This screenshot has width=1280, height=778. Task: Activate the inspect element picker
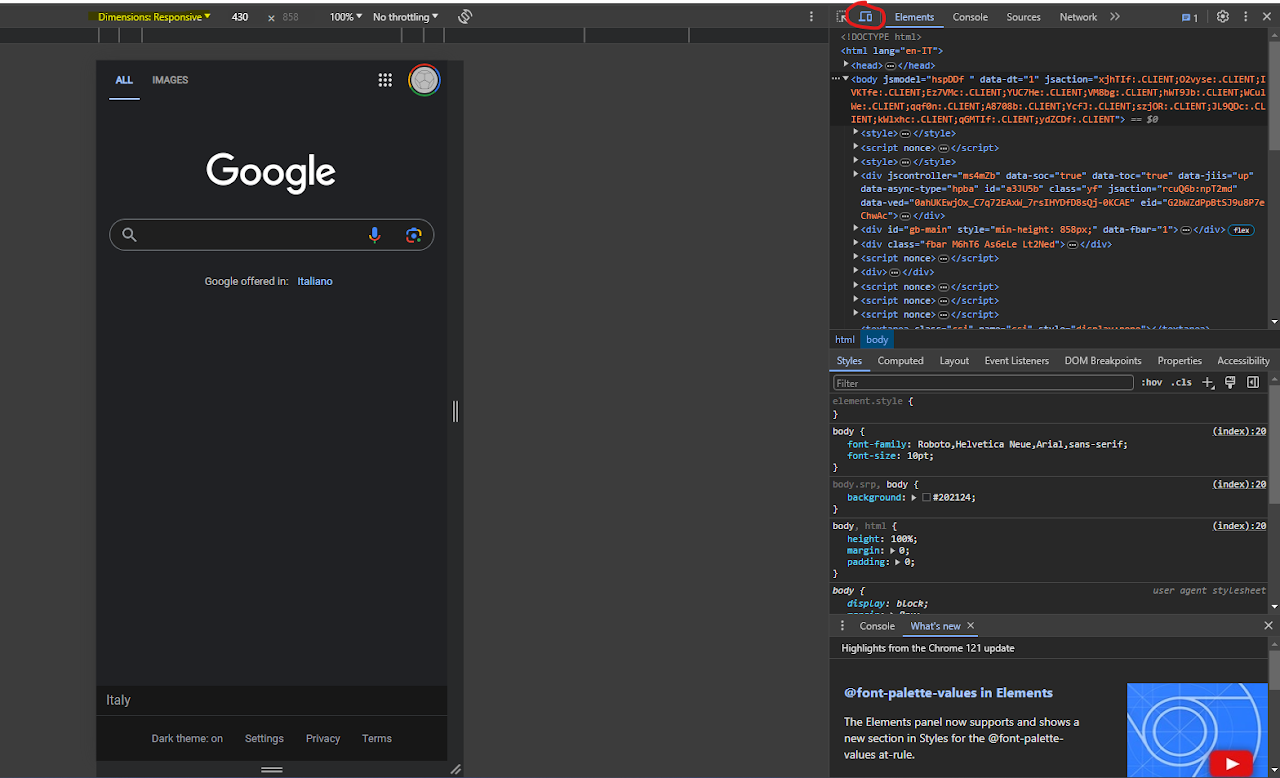(x=842, y=17)
